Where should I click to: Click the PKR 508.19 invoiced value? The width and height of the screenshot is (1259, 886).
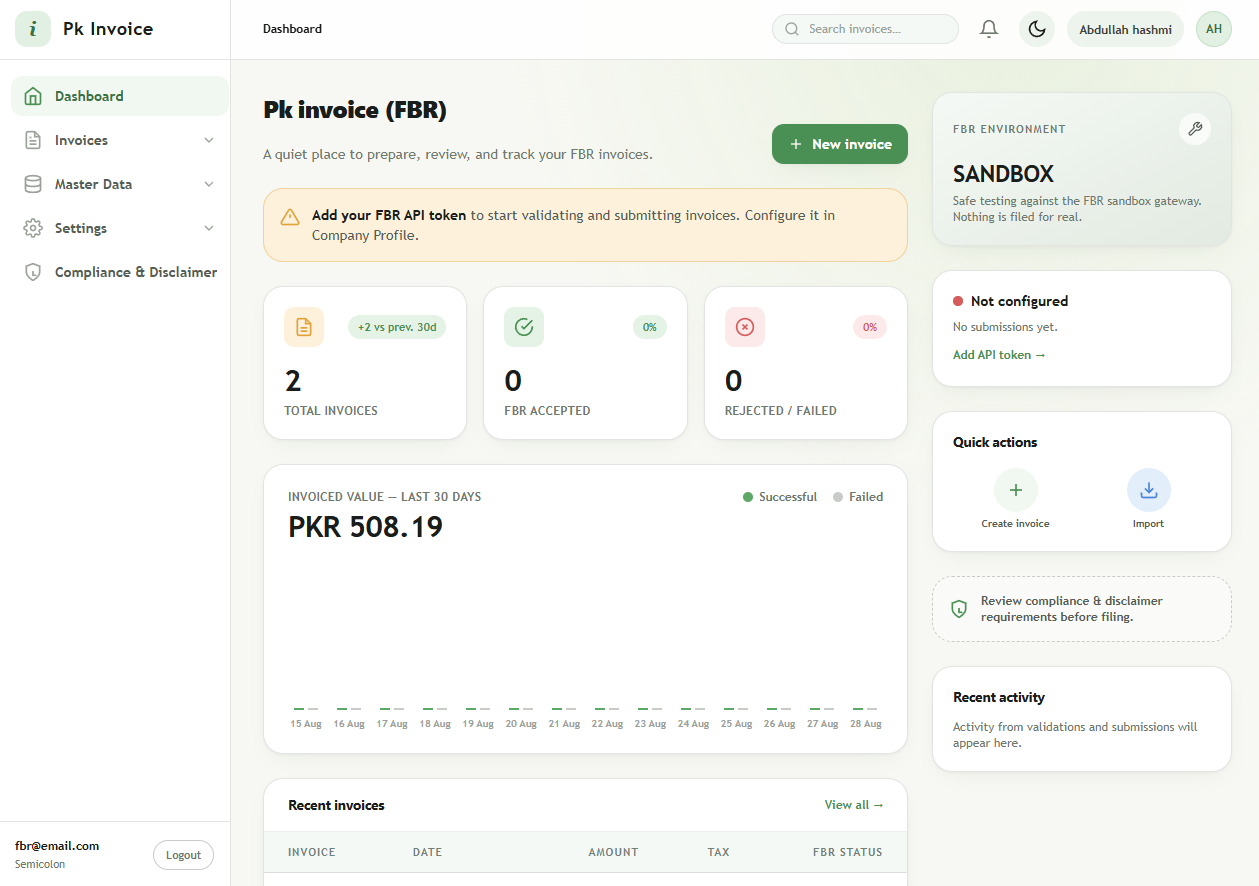pos(365,527)
